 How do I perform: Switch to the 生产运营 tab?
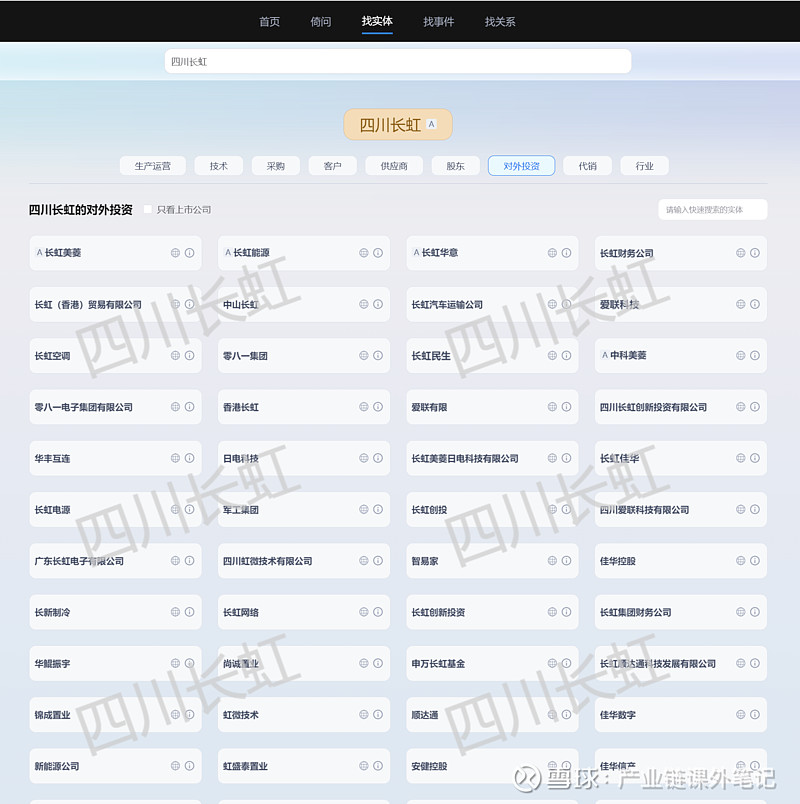[x=153, y=166]
